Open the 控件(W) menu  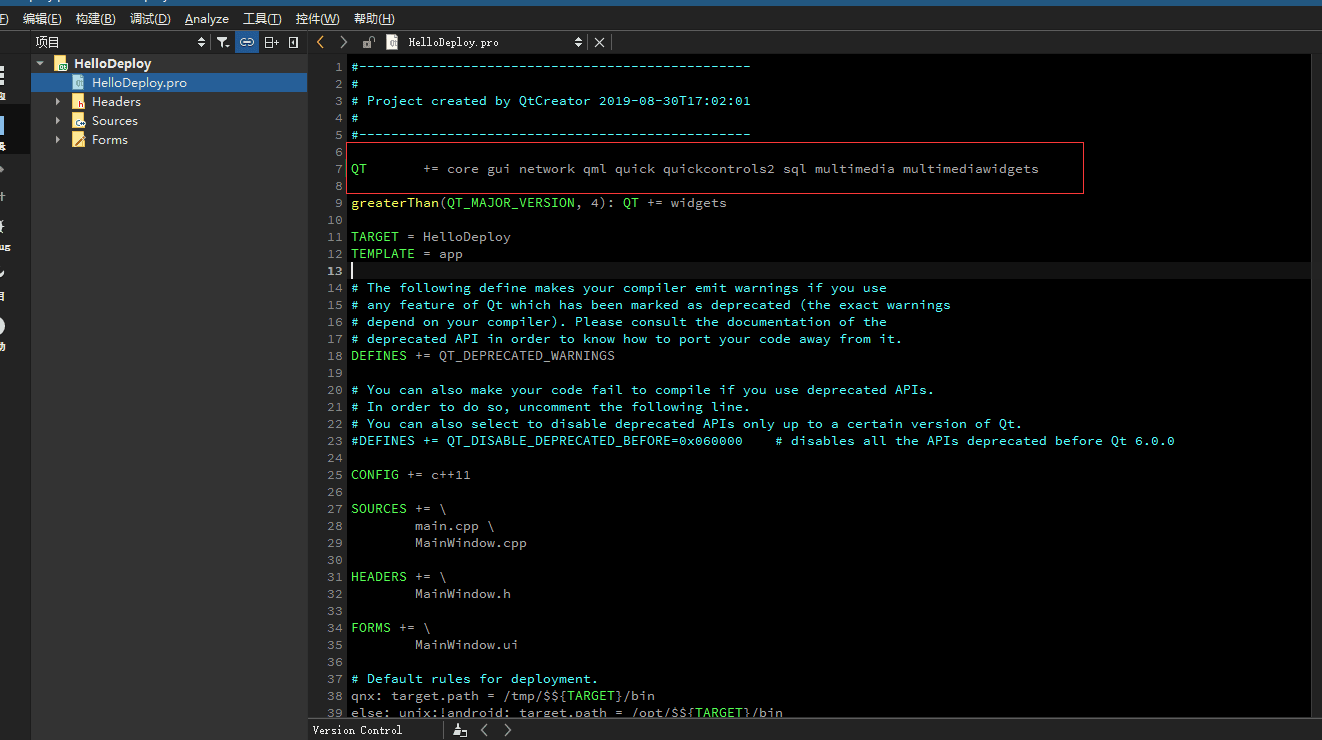pos(317,19)
